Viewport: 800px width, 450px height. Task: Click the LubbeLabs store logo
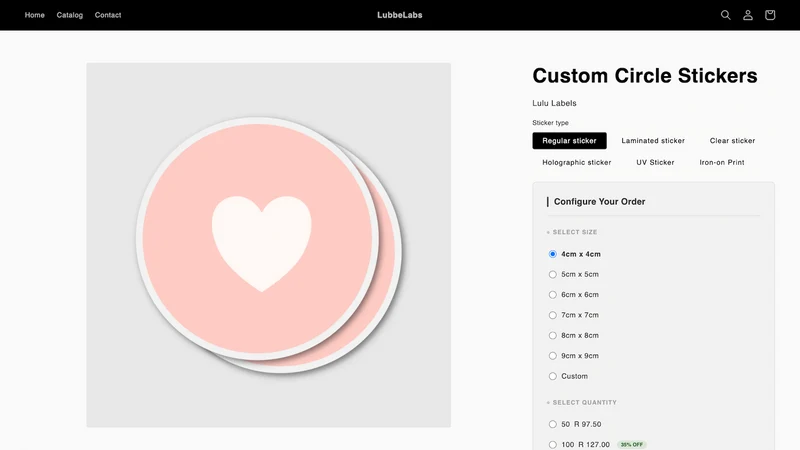tap(399, 15)
